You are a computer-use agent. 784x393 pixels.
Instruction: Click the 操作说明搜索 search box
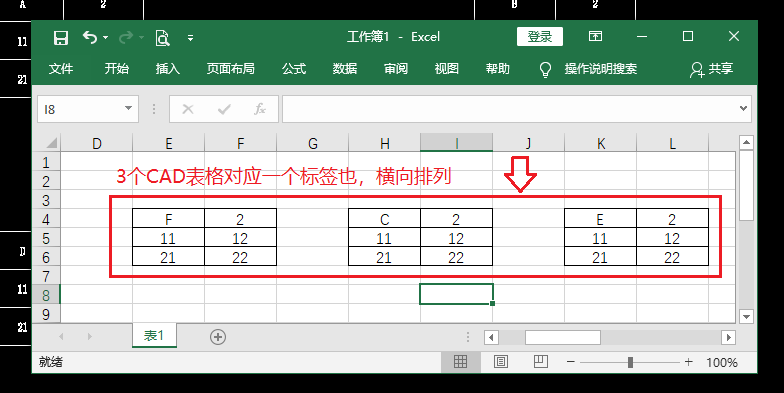coord(601,68)
